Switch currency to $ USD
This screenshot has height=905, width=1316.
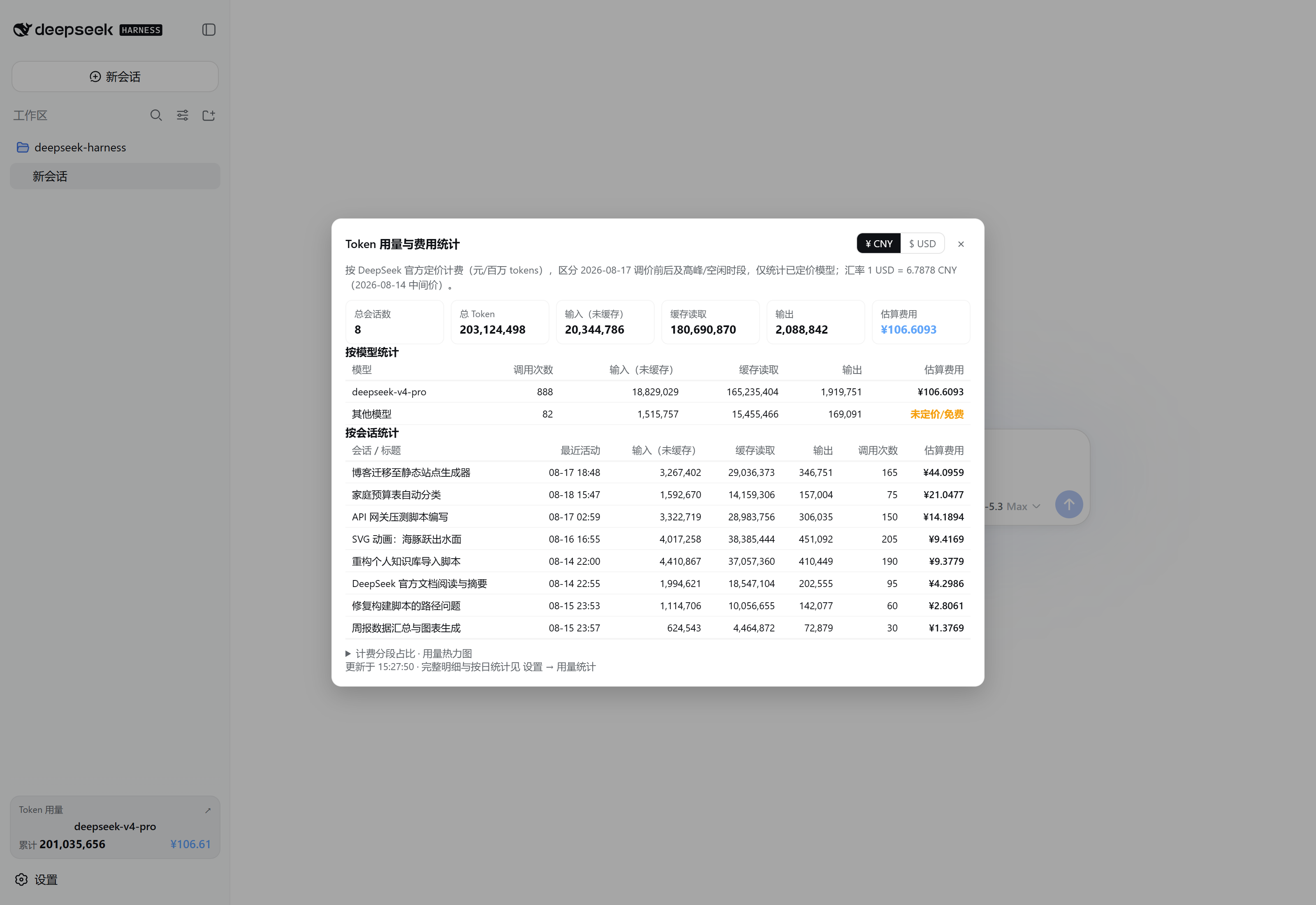point(922,244)
